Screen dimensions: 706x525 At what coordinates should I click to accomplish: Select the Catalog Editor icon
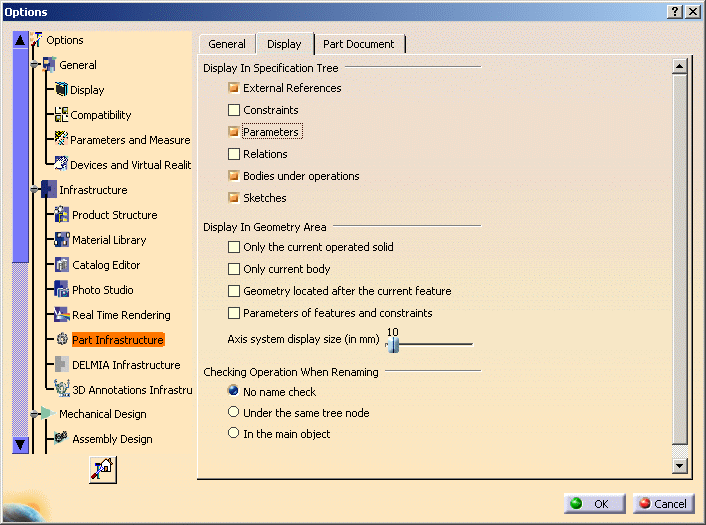62,265
